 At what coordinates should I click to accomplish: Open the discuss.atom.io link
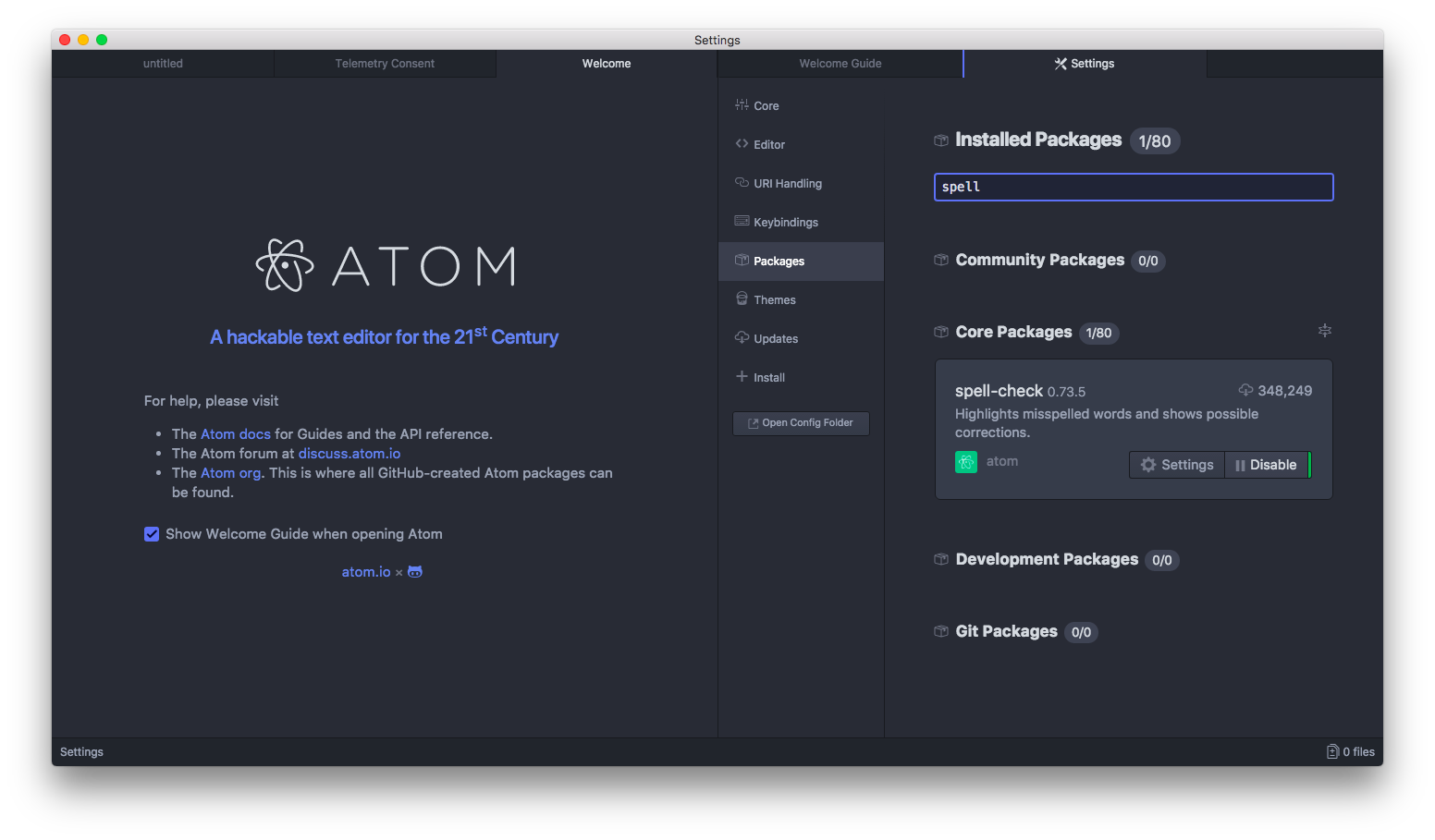coord(350,454)
